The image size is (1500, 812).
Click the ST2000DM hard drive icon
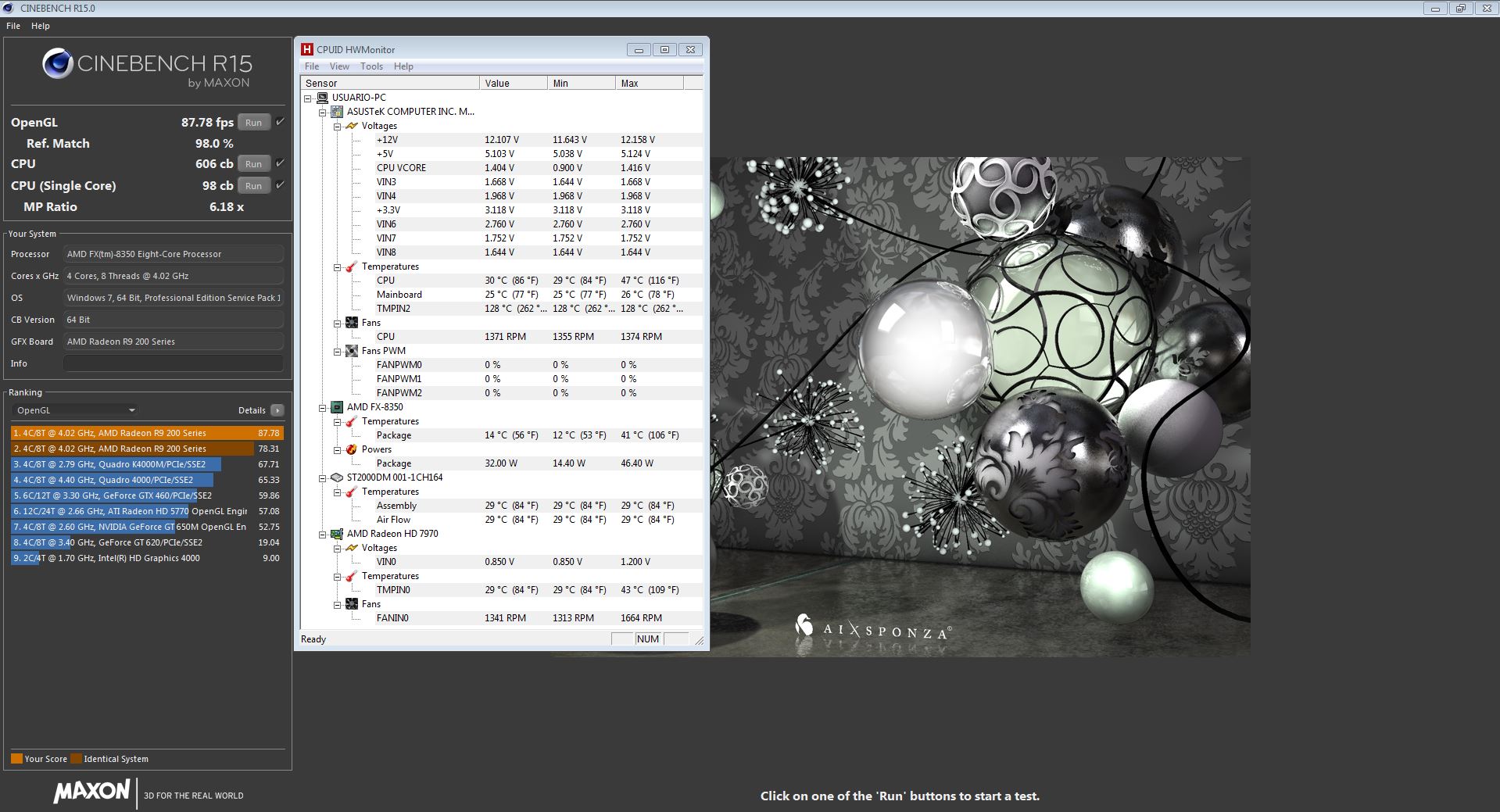pyautogui.click(x=337, y=478)
